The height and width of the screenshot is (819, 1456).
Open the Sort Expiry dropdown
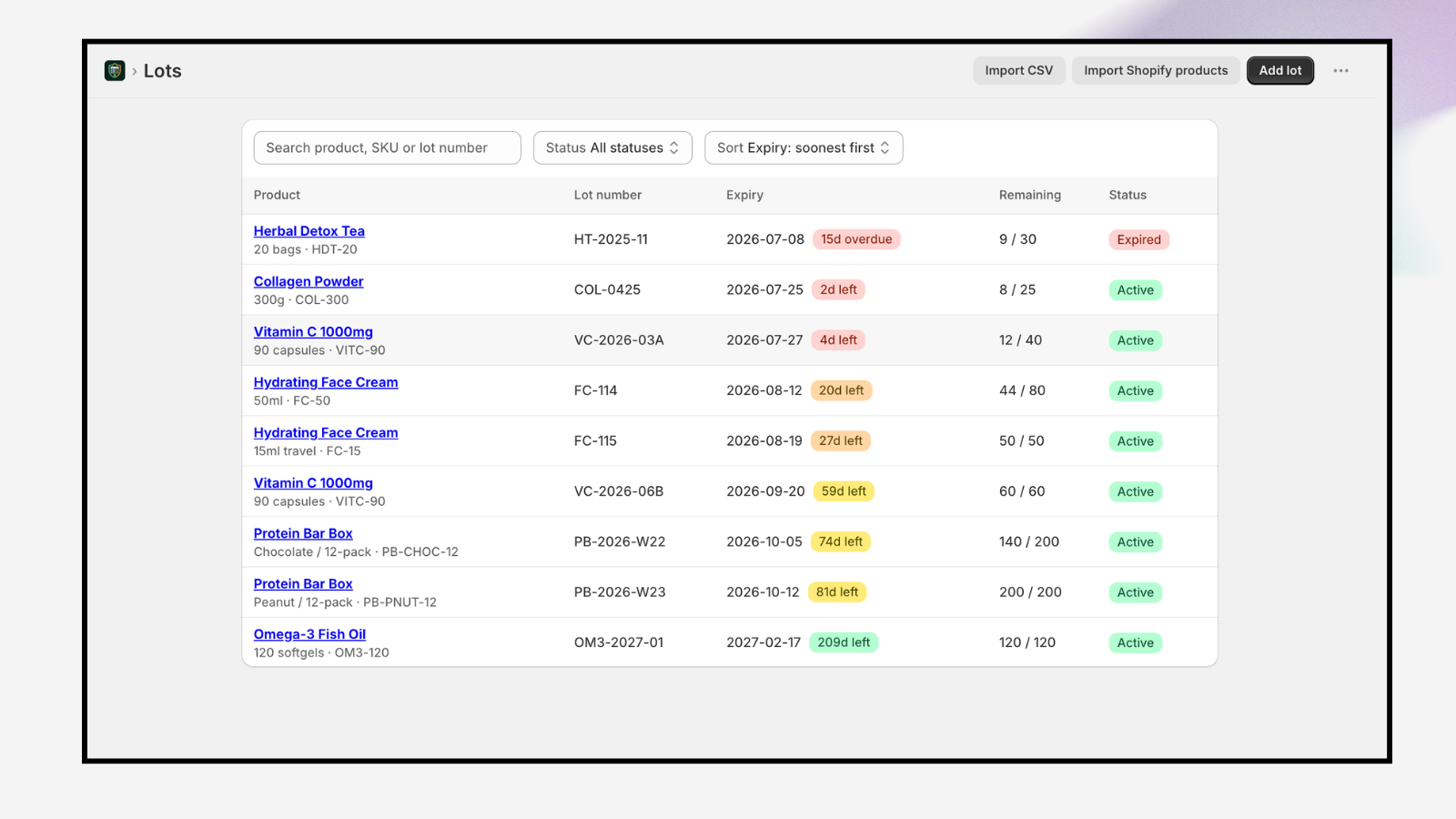pos(804,148)
